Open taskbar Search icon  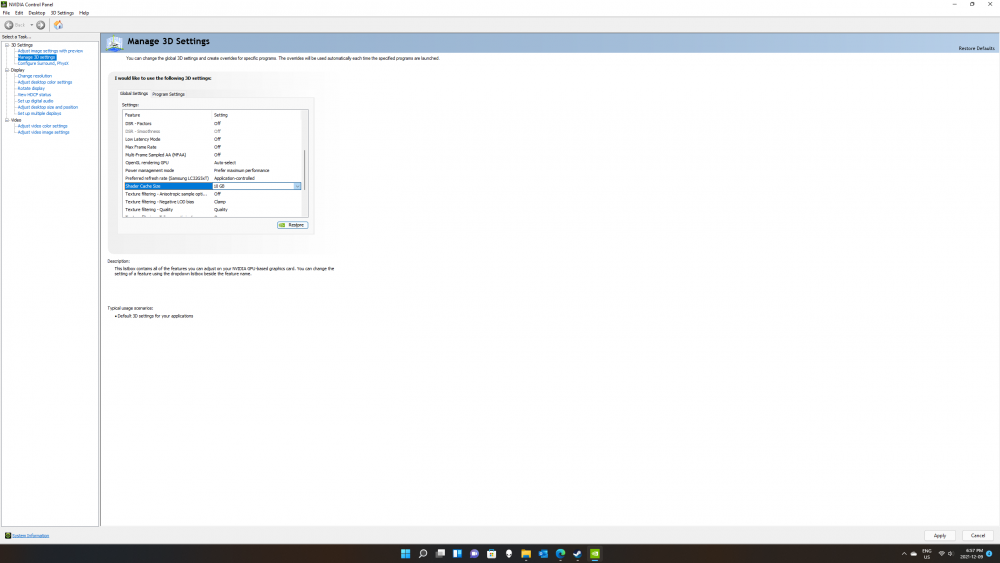423,553
